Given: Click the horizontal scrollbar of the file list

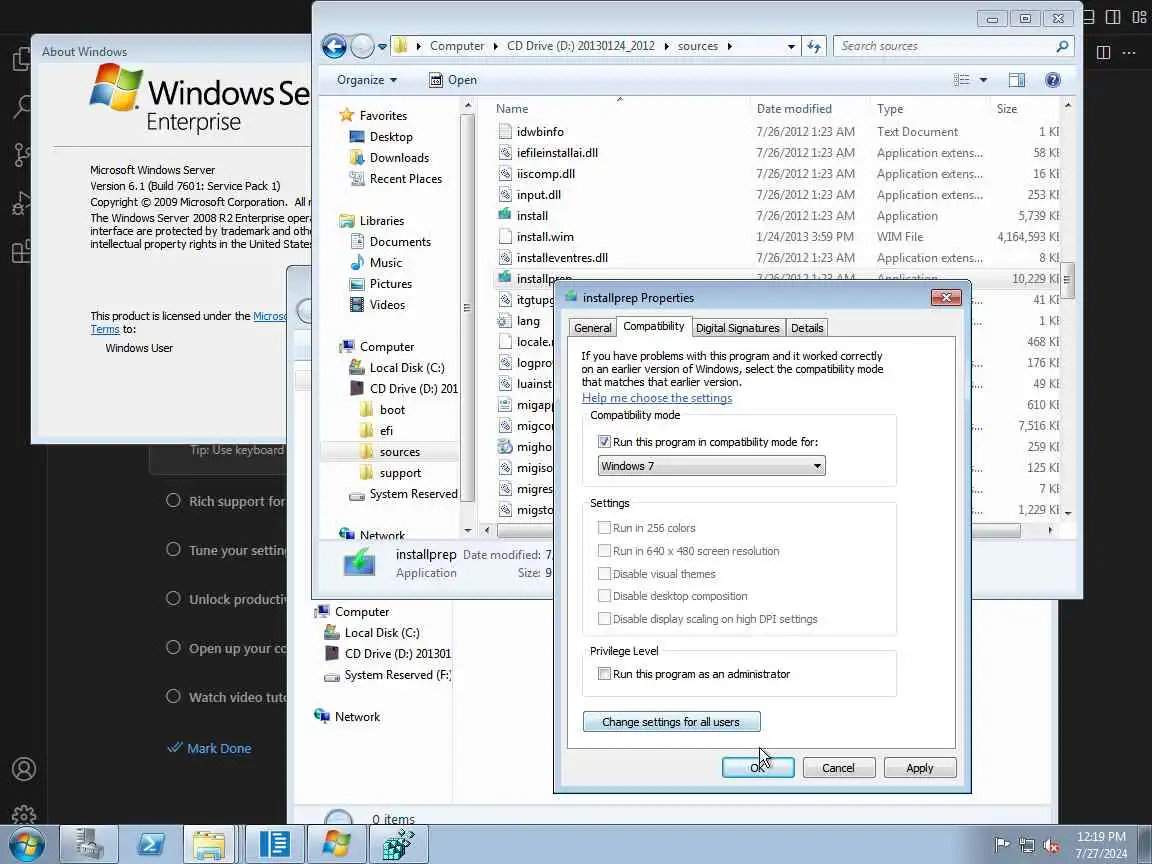Looking at the screenshot, I should click(x=768, y=530).
